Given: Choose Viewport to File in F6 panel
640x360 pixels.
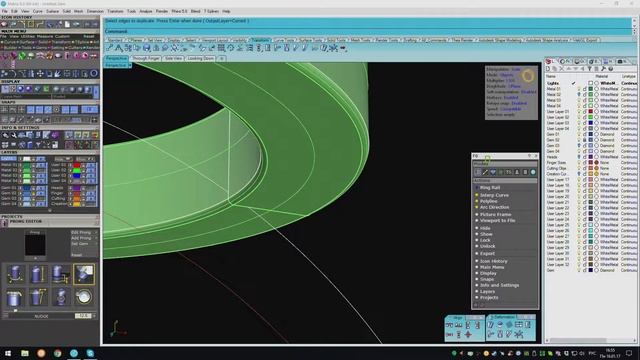Looking at the screenshot, I should click(x=497, y=220).
